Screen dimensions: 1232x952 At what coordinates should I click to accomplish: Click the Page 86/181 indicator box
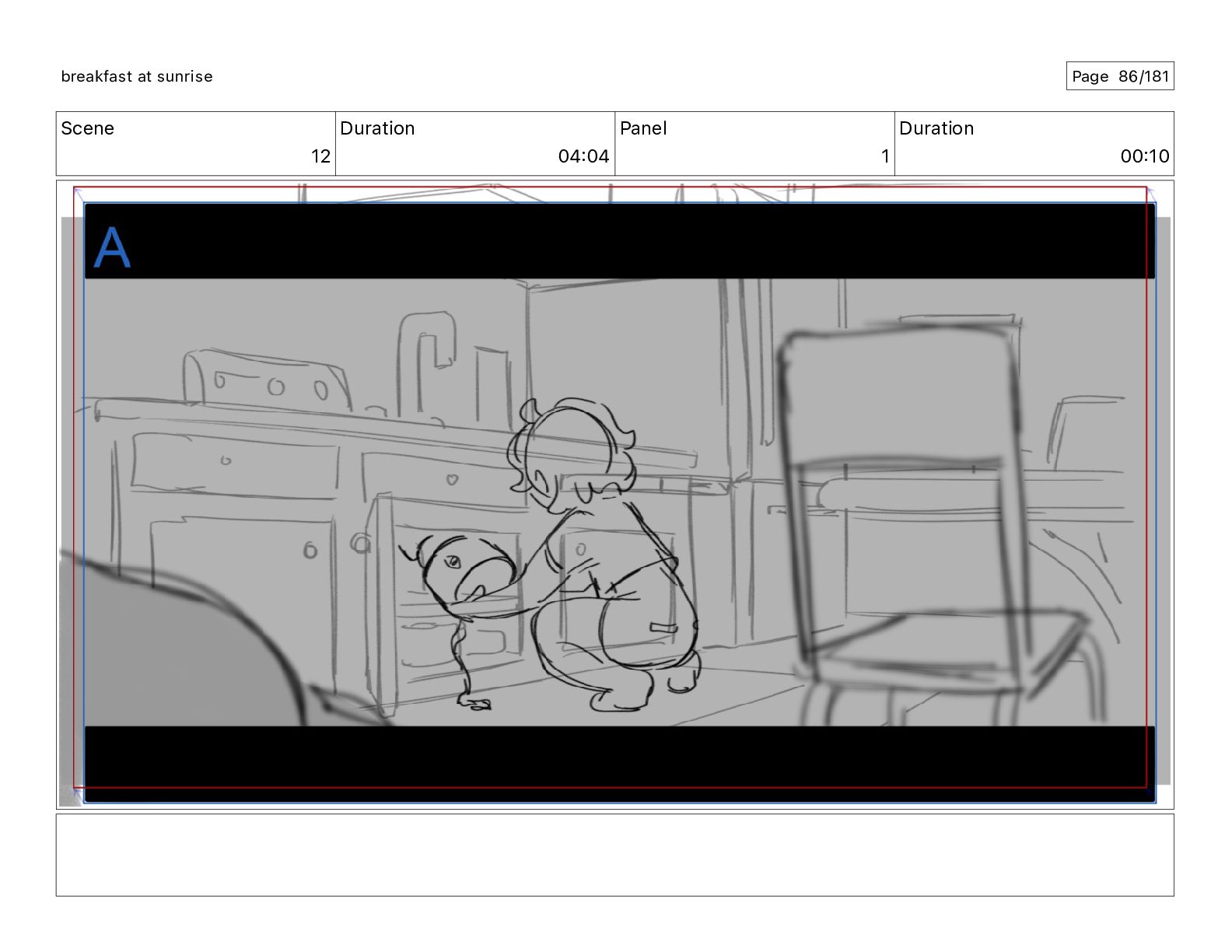click(x=1119, y=76)
